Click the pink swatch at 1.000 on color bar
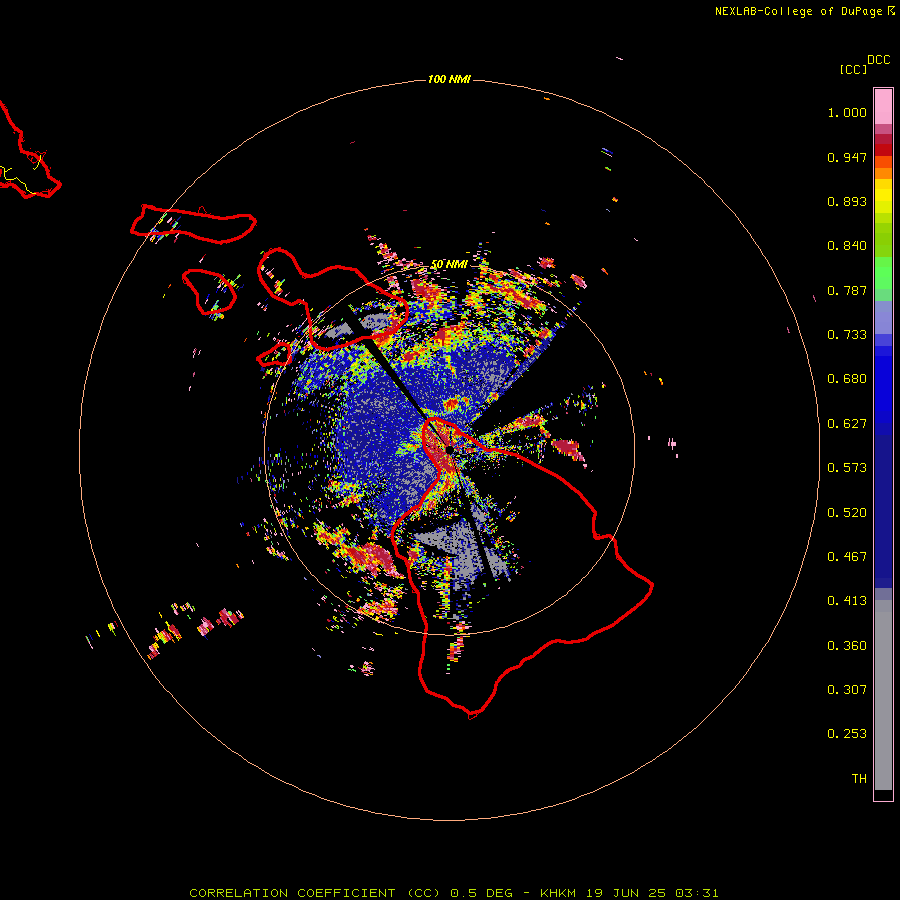This screenshot has width=900, height=900. (x=883, y=107)
